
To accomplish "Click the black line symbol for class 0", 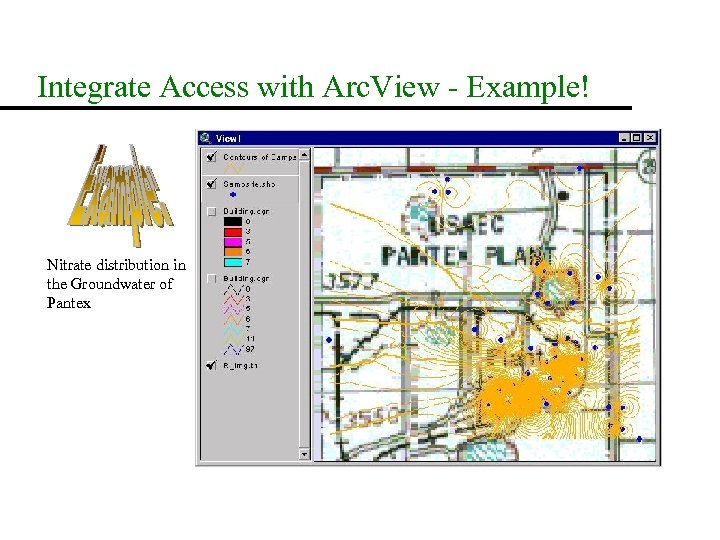I will tap(233, 290).
